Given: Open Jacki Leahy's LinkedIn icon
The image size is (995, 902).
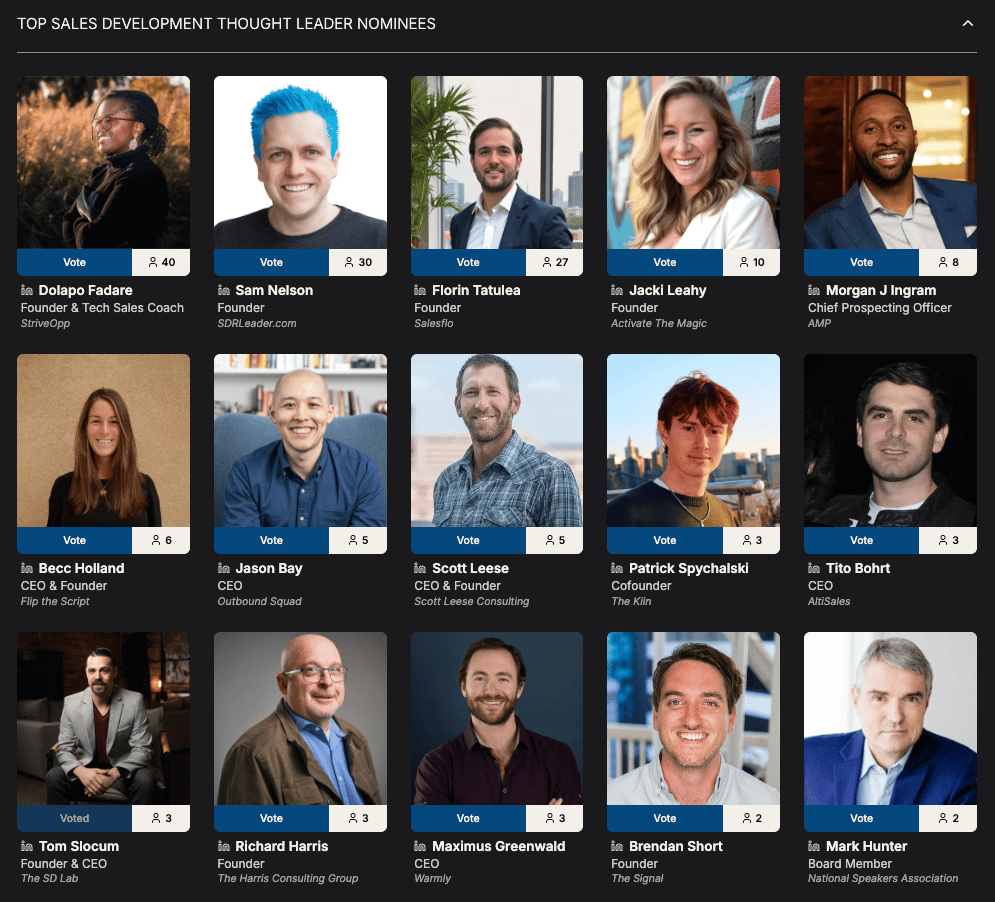Looking at the screenshot, I should (617, 290).
